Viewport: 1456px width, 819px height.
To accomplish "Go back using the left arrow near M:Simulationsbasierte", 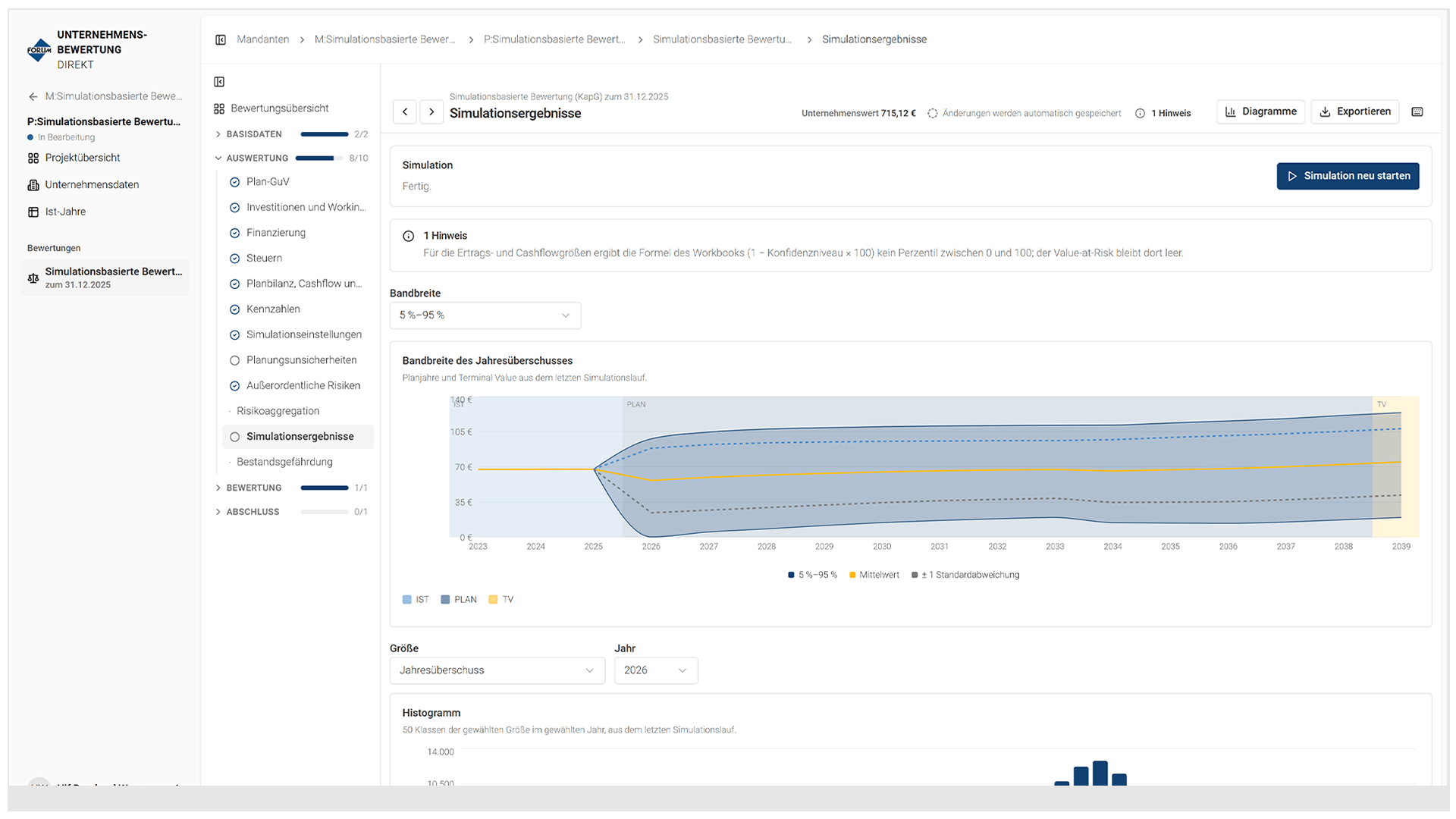I will tap(33, 96).
